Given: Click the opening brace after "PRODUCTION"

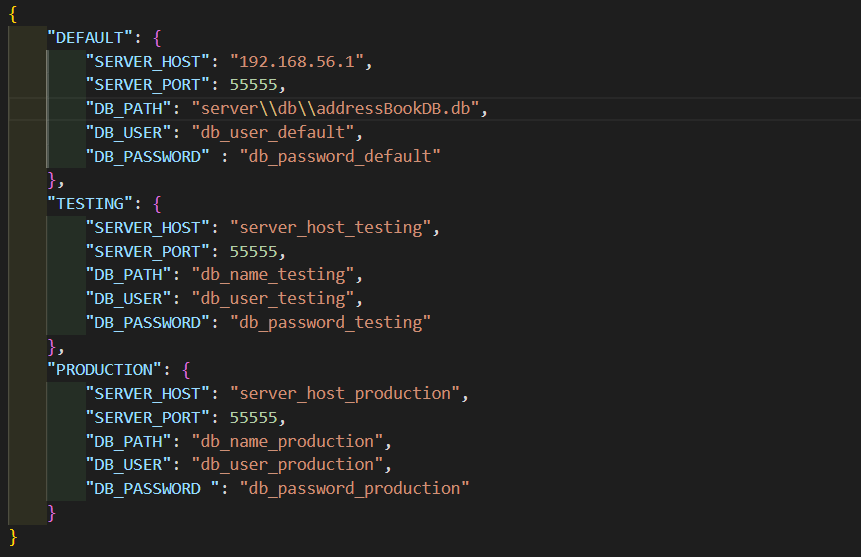Looking at the screenshot, I should pyautogui.click(x=186, y=370).
